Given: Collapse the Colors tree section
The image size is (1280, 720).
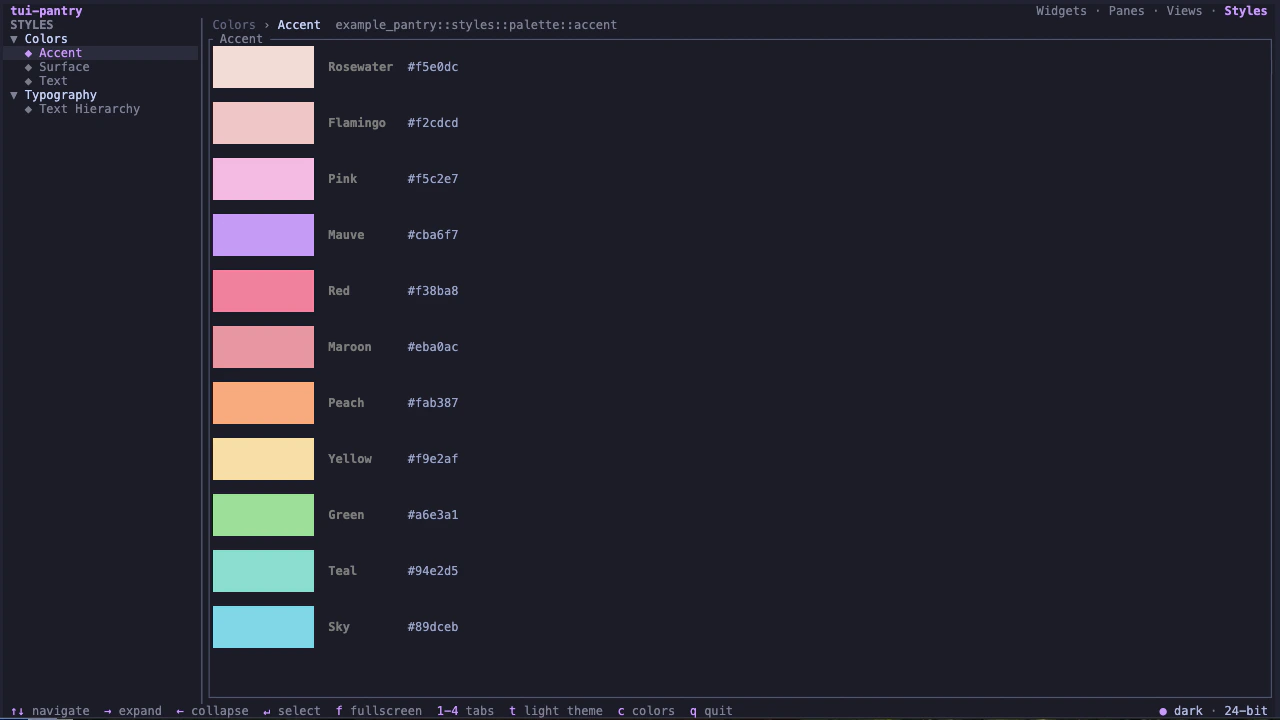Looking at the screenshot, I should (14, 39).
